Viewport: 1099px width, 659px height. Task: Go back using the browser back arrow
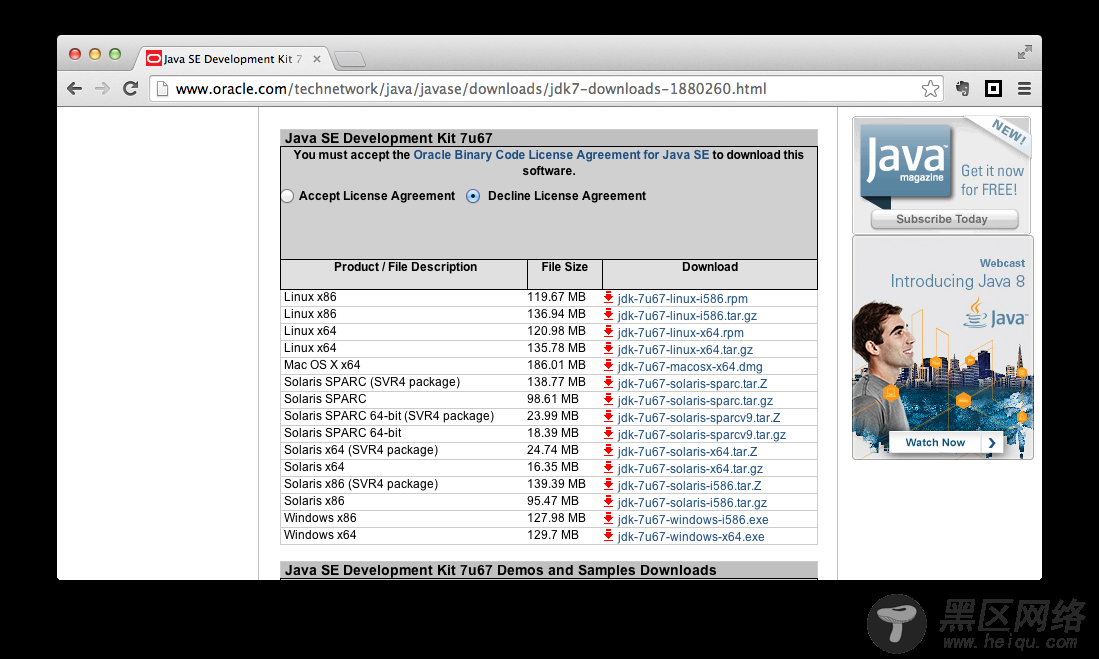point(74,88)
